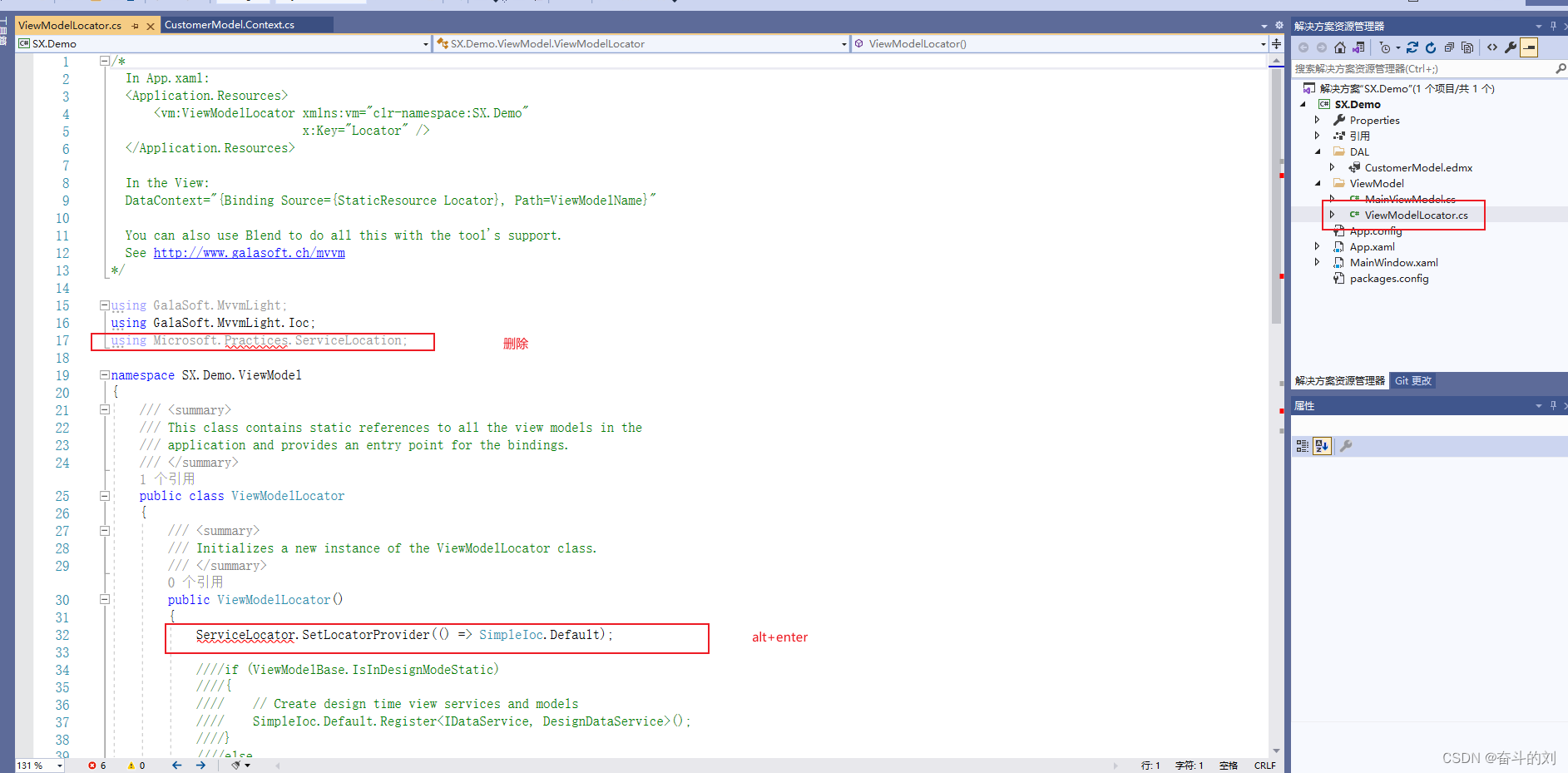
Task: Open Properties window via wrench icon
Action: point(1510,47)
